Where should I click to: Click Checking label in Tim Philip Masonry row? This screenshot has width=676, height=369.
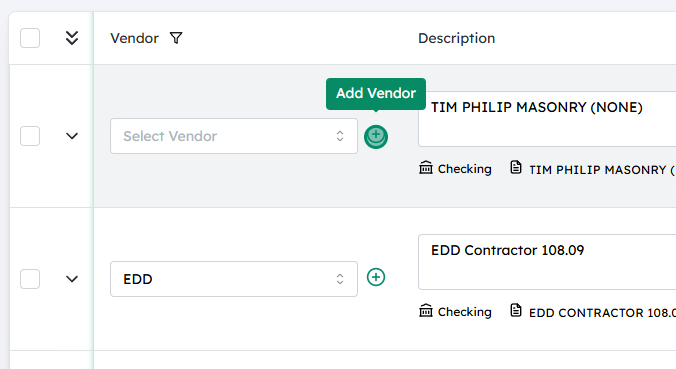click(x=465, y=169)
